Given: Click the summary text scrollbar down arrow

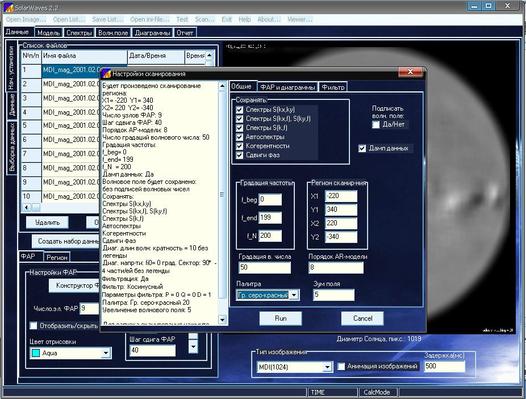Looking at the screenshot, I should coord(222,320).
